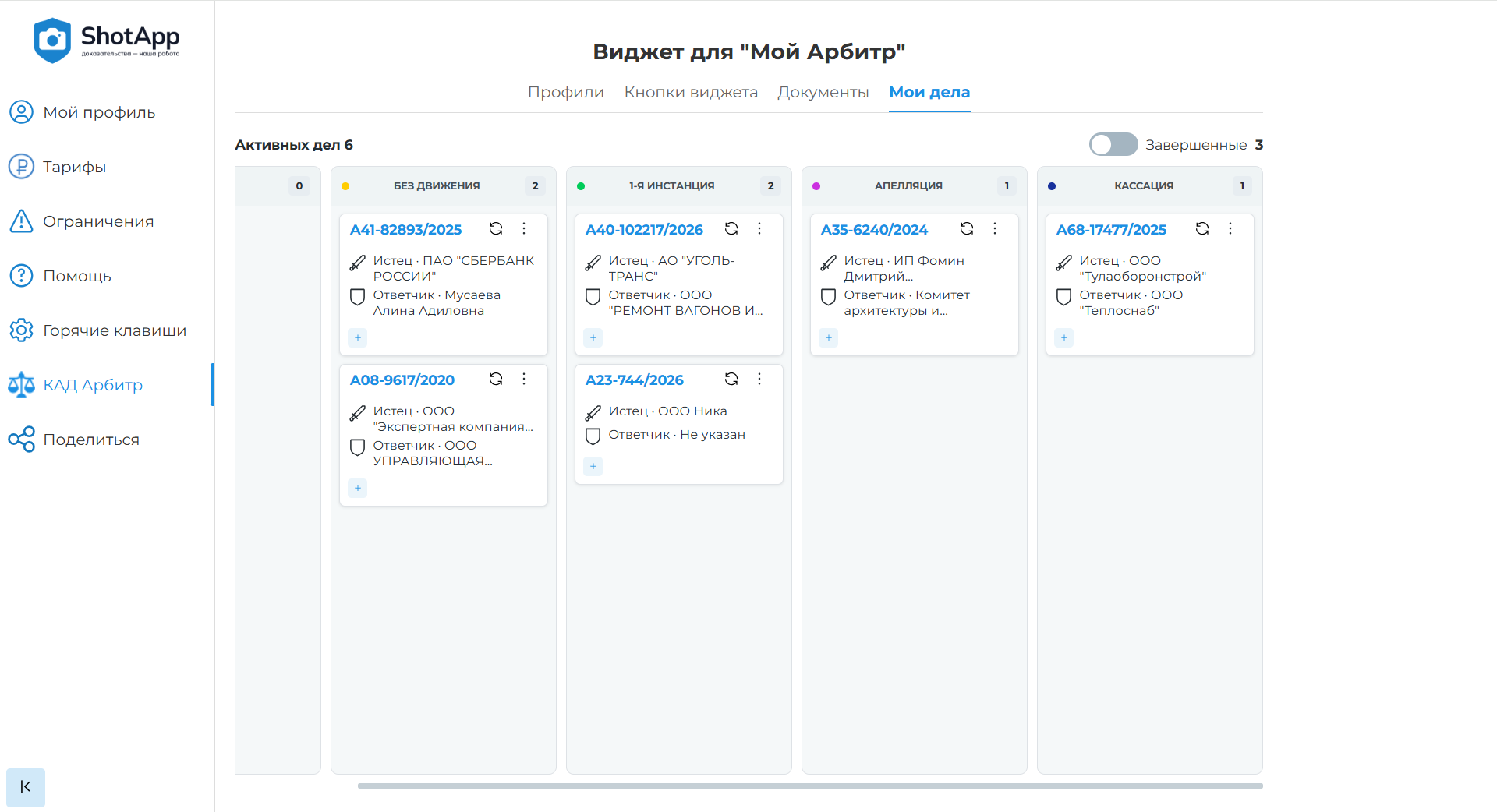1497x812 pixels.
Task: Switch to the Документы tab
Action: coord(823,92)
